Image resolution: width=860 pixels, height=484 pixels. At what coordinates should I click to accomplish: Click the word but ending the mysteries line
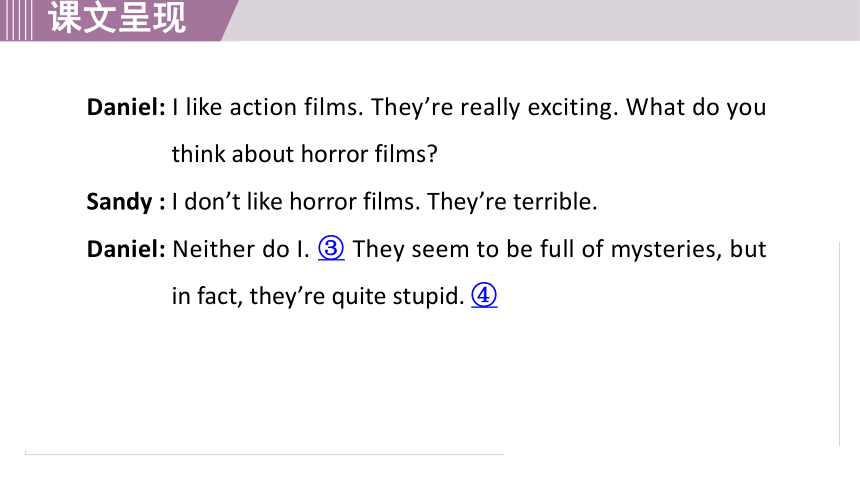pyautogui.click(x=748, y=249)
